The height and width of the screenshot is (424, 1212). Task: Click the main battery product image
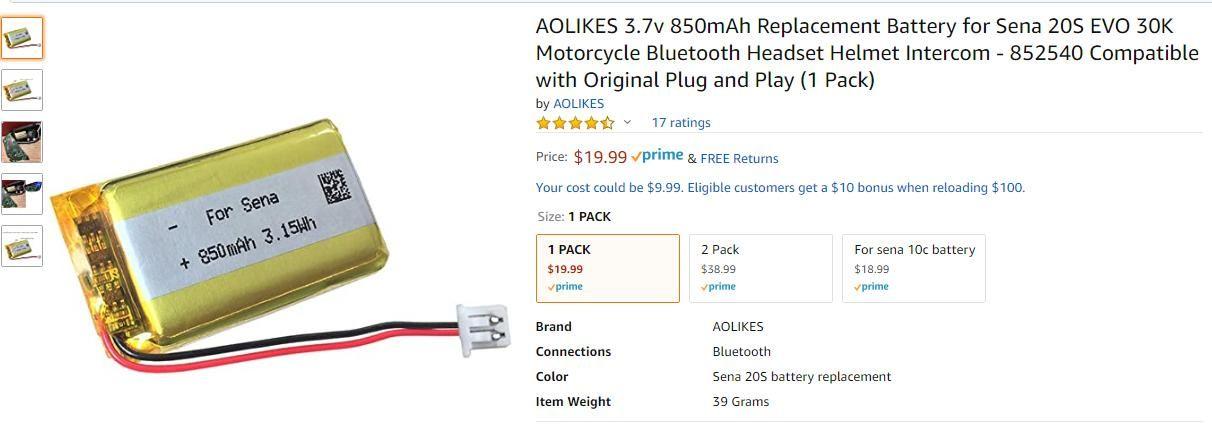click(279, 240)
